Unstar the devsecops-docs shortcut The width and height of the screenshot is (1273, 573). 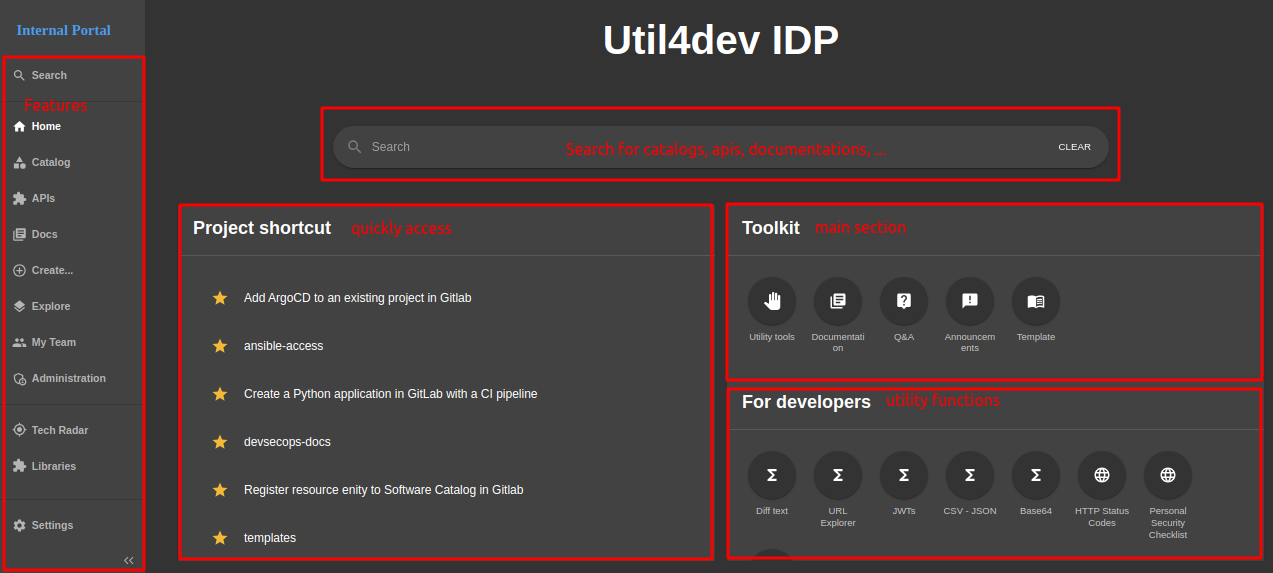220,442
